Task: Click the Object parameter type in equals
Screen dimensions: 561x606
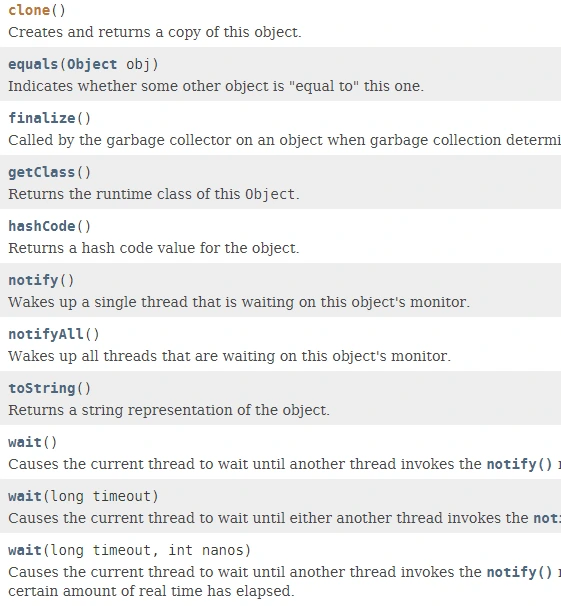Action: (92, 64)
